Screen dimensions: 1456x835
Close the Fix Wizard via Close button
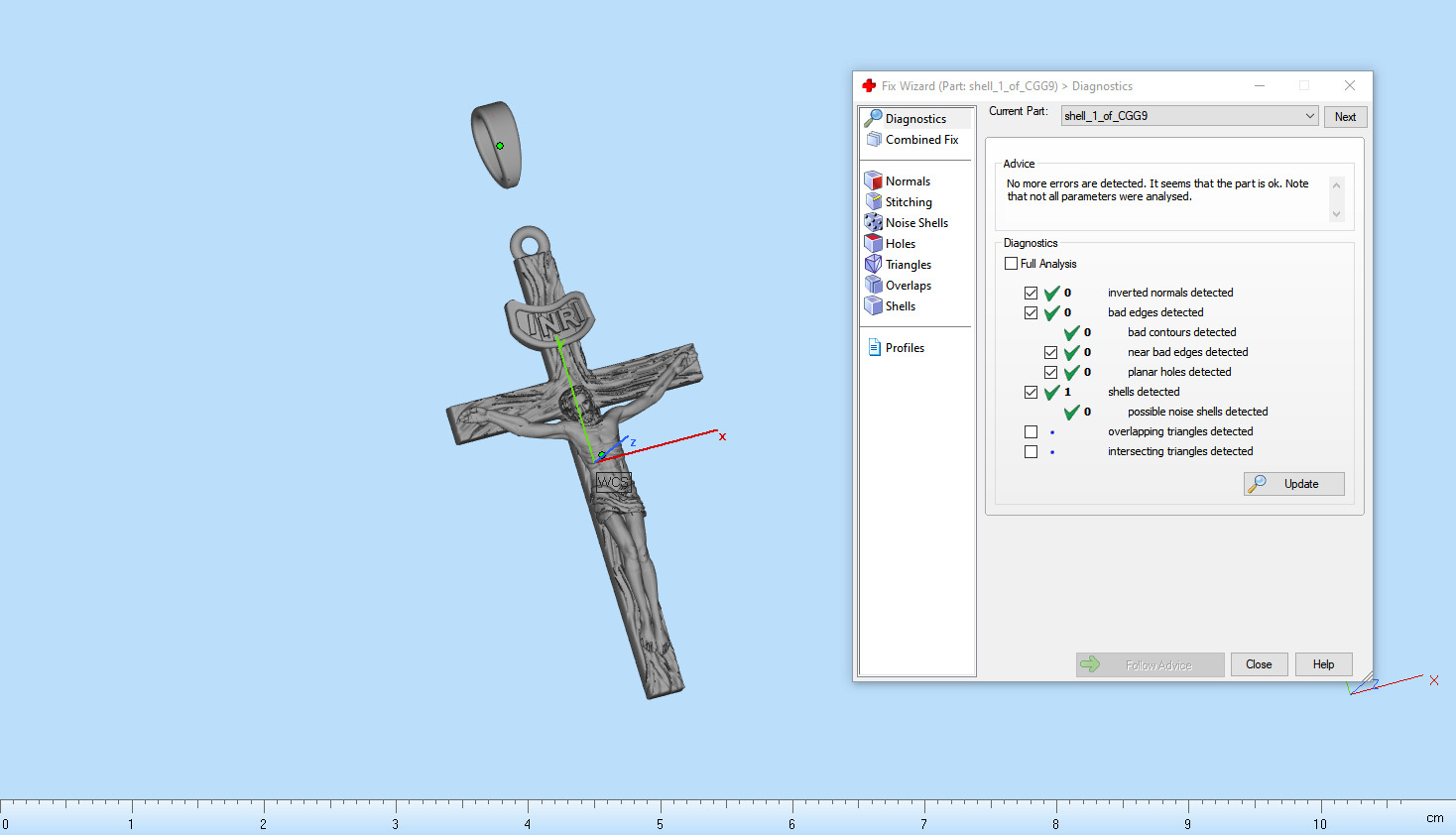[1259, 664]
